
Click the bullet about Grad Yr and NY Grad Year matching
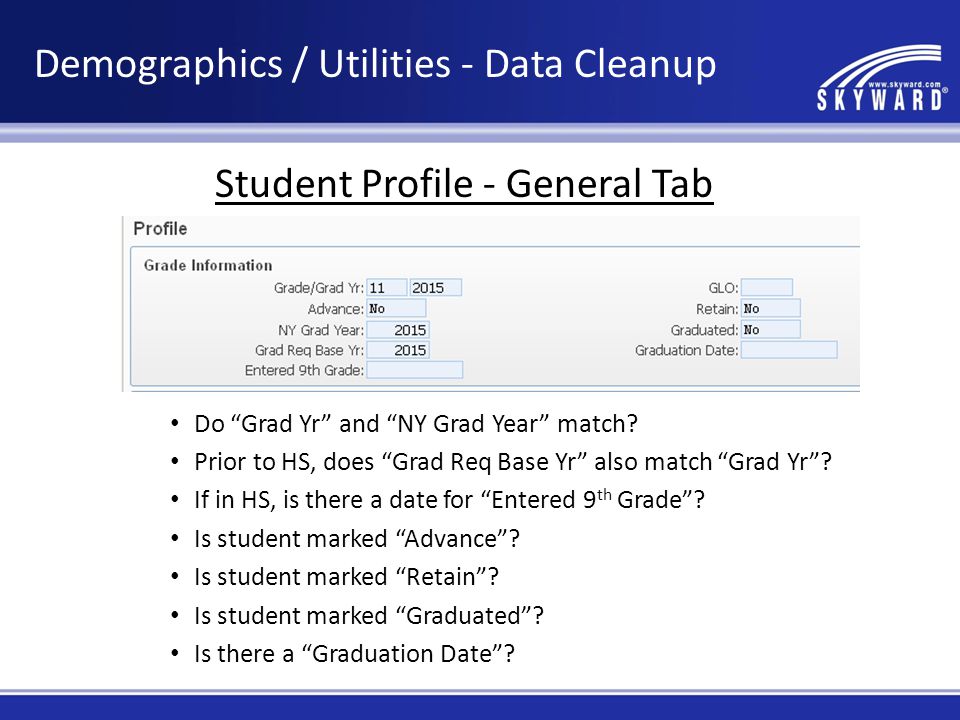tap(416, 424)
